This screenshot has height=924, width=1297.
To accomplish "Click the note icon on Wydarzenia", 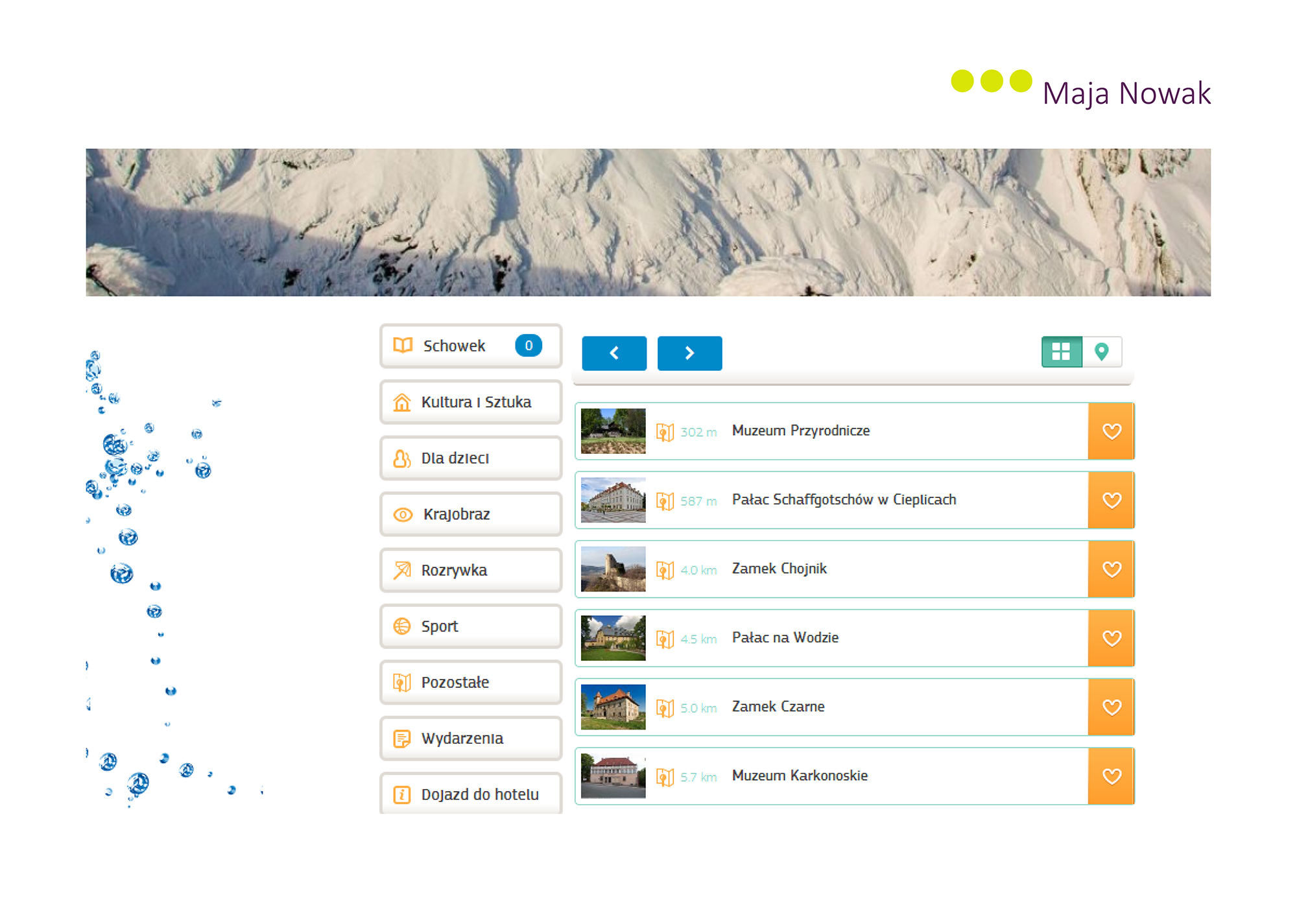I will pyautogui.click(x=402, y=739).
